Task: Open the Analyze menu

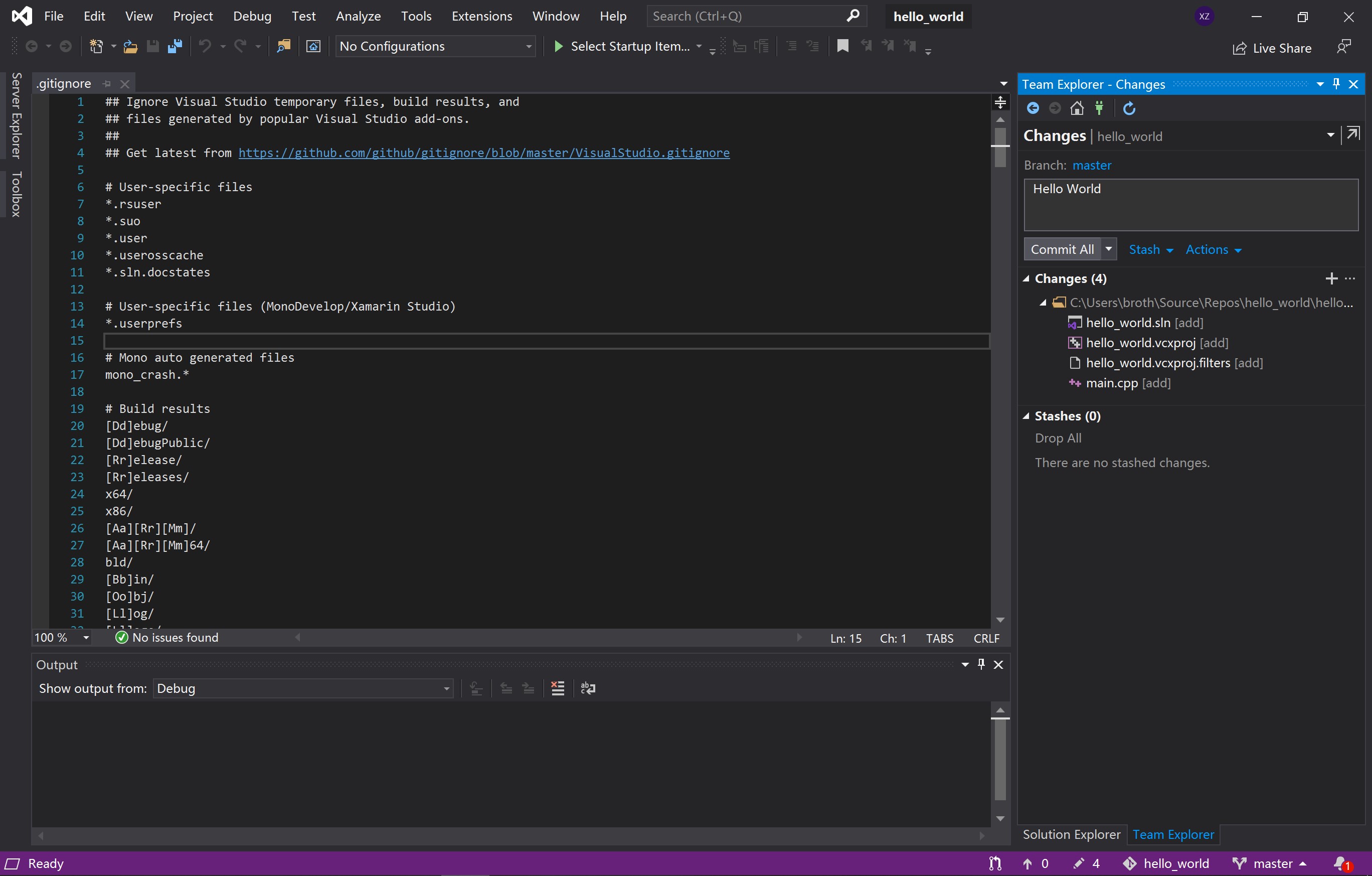Action: coord(358,16)
